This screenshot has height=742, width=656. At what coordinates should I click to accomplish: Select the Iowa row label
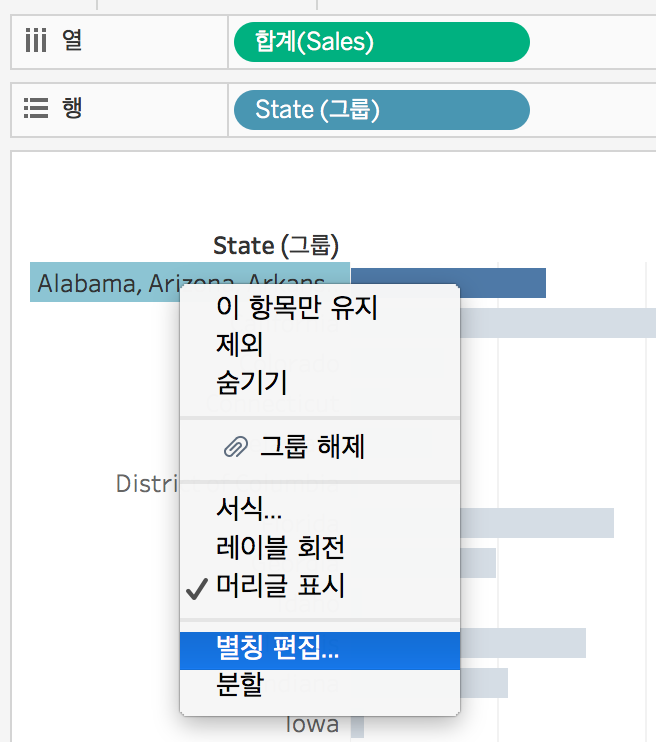(312, 724)
